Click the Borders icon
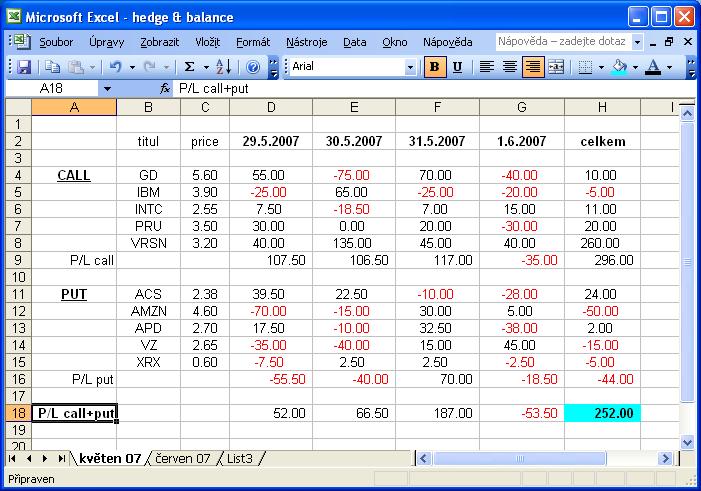Viewport: 701px width, 491px height. click(585, 67)
